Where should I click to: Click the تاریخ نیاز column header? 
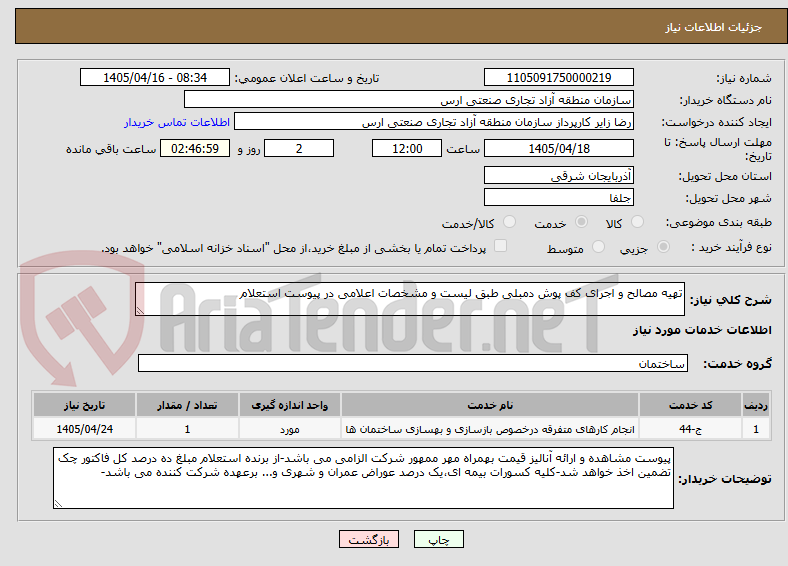84,405
